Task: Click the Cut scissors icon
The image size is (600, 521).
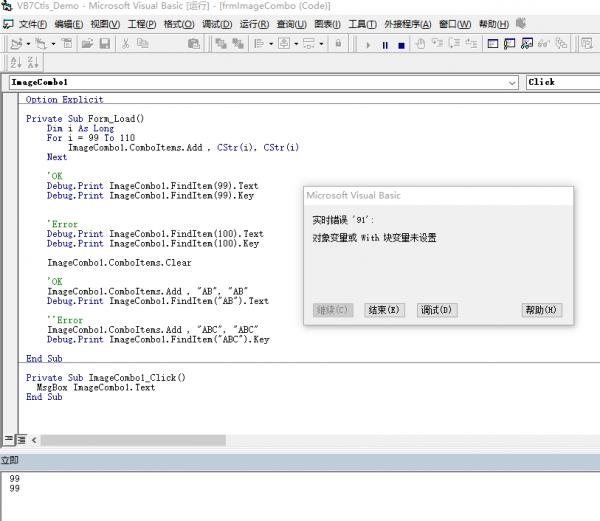Action: click(125, 44)
